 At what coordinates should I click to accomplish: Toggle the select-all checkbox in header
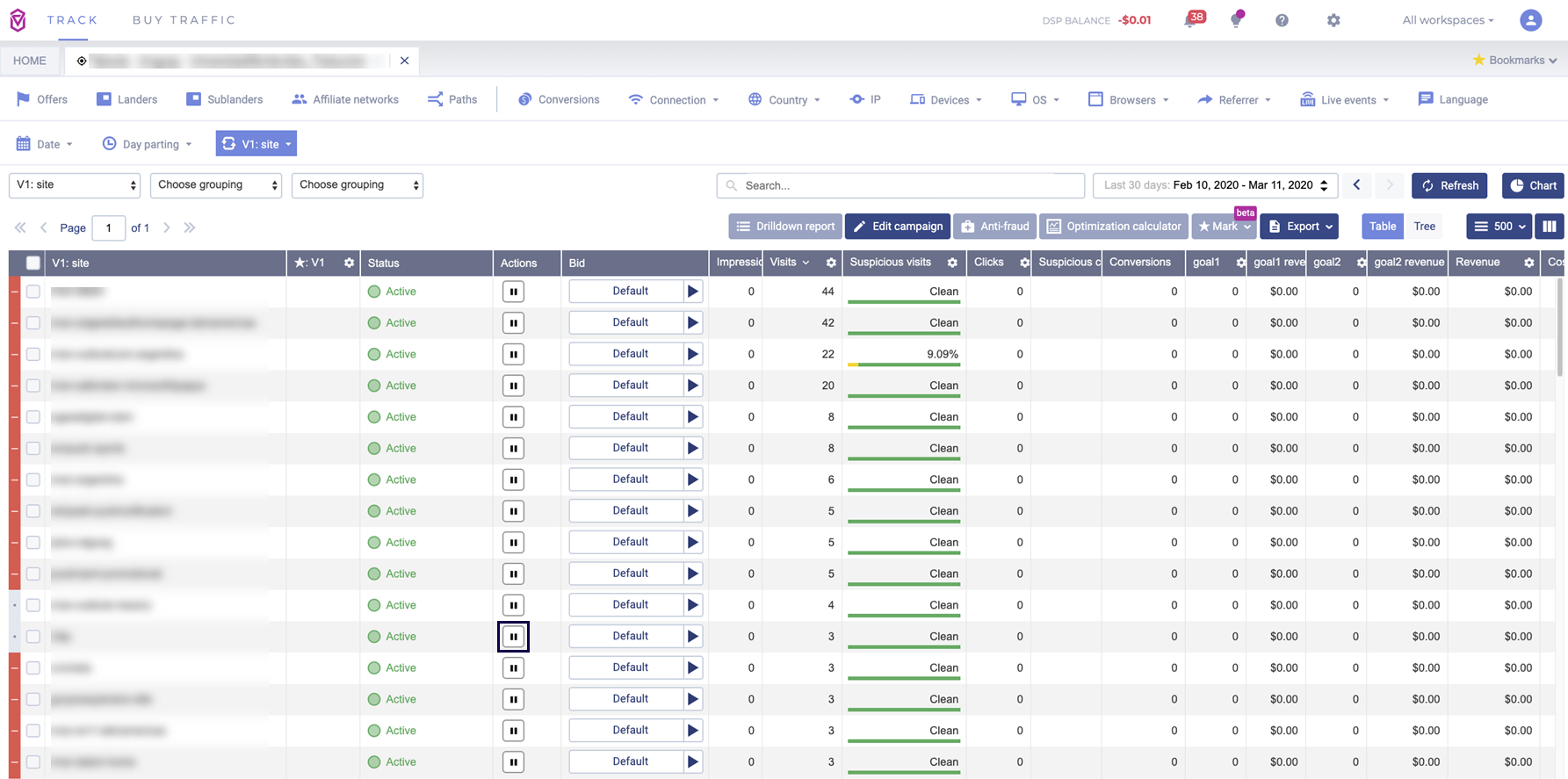(33, 263)
